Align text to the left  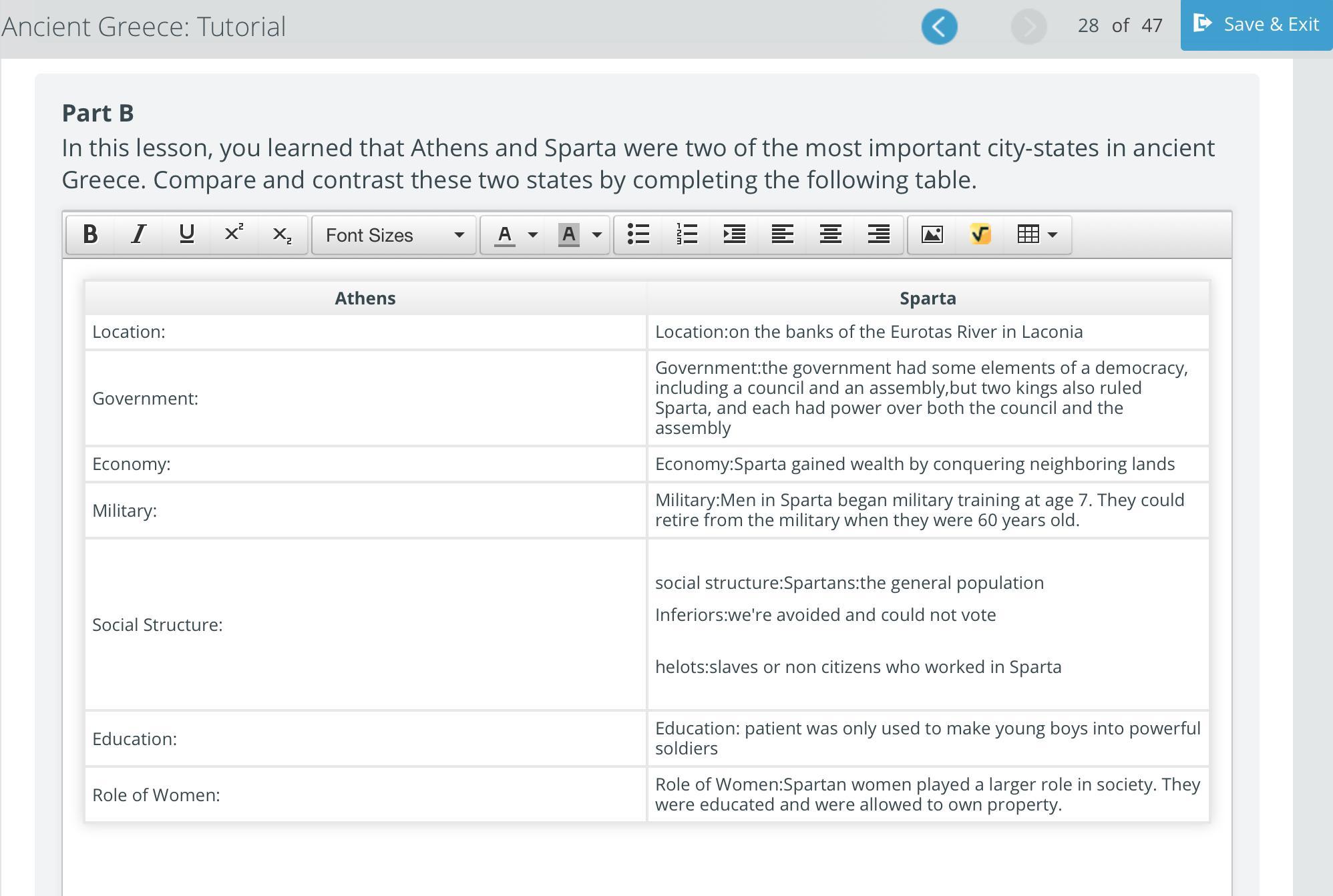pos(783,234)
